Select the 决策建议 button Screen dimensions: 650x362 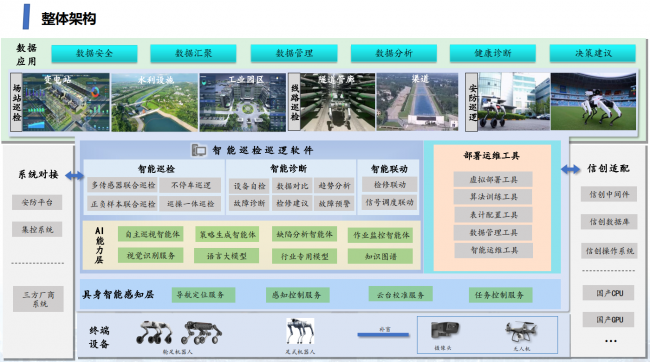click(x=593, y=53)
